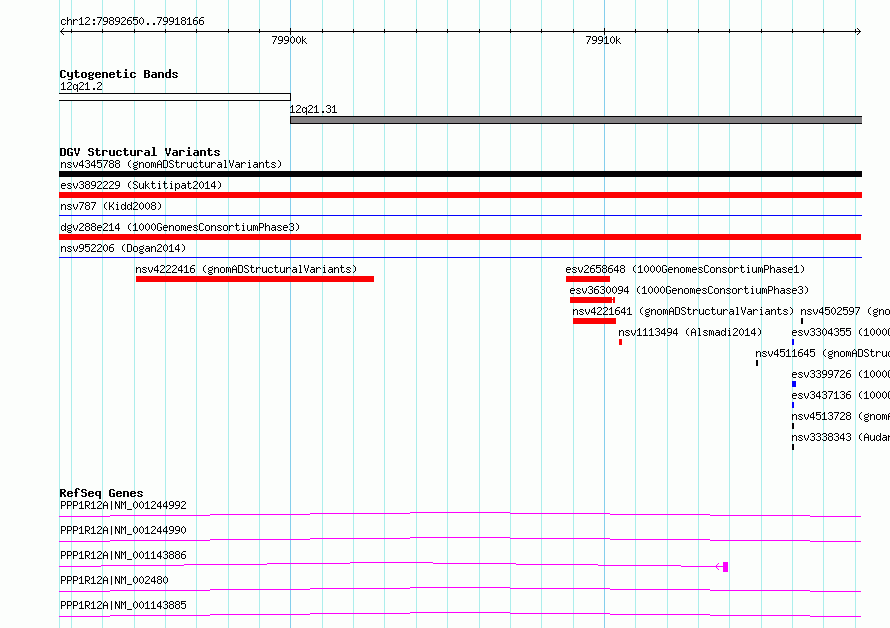Select the black nsv4345788 variant bar

[460, 174]
